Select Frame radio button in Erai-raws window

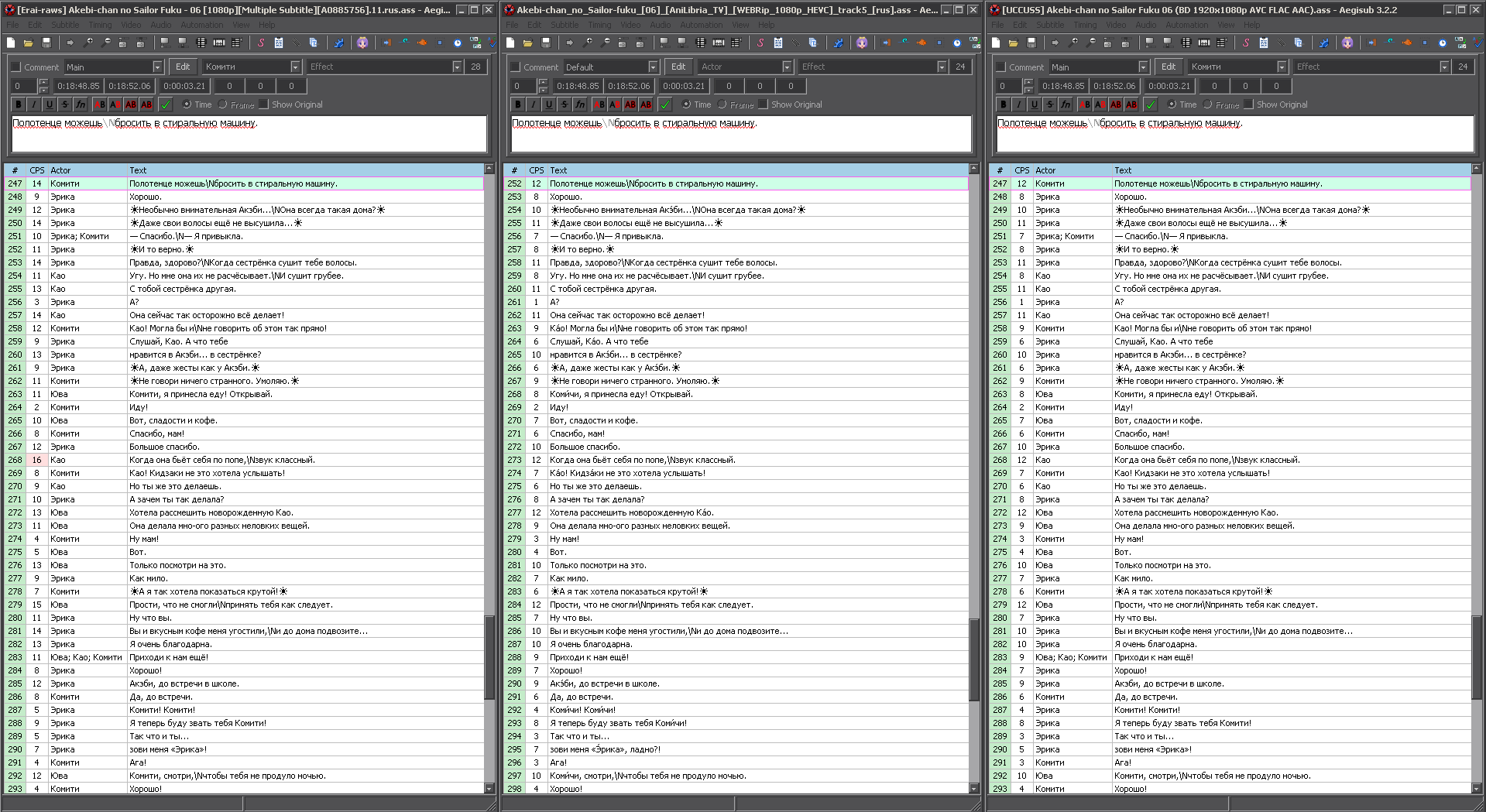pyautogui.click(x=236, y=104)
